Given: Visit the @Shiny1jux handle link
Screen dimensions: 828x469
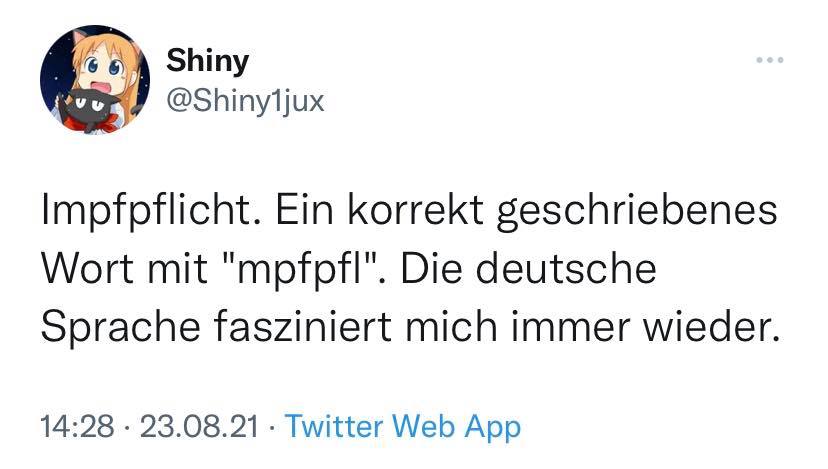Looking at the screenshot, I should click(245, 101).
